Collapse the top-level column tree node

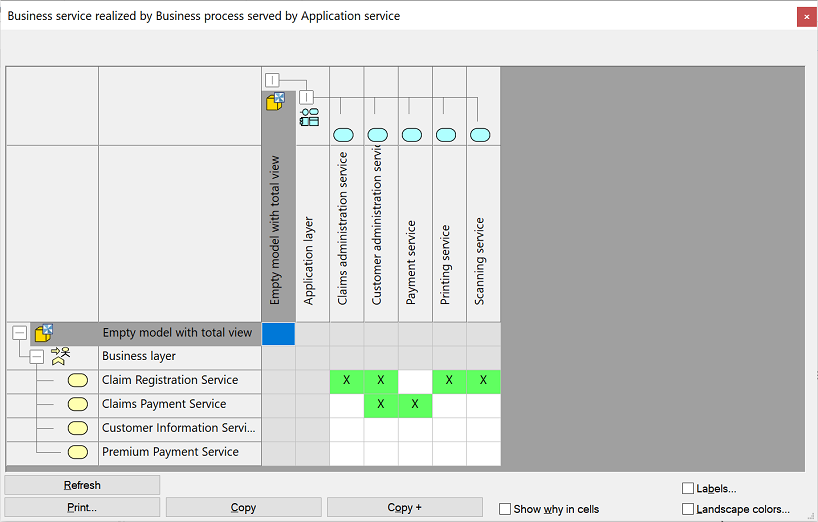[272, 80]
